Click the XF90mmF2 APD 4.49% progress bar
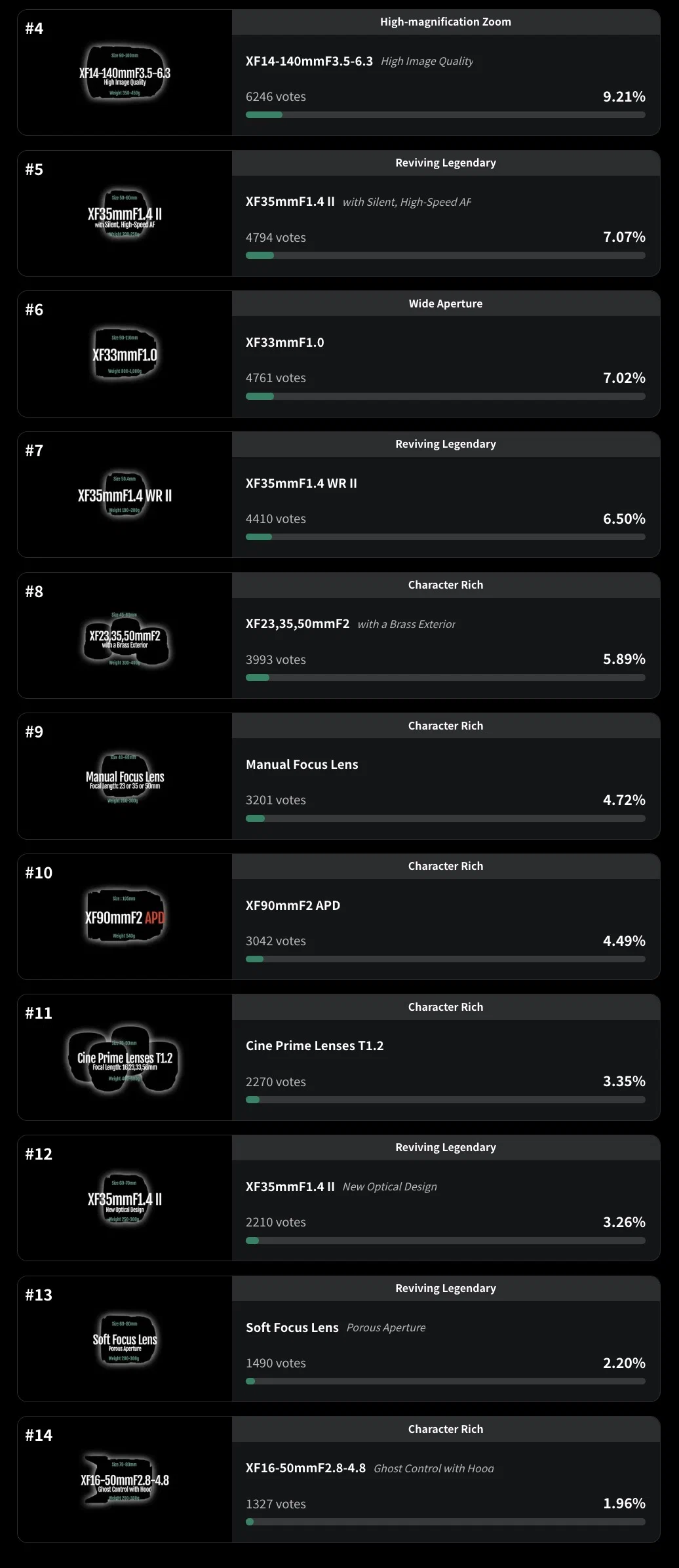This screenshot has width=679, height=1568. 446,959
